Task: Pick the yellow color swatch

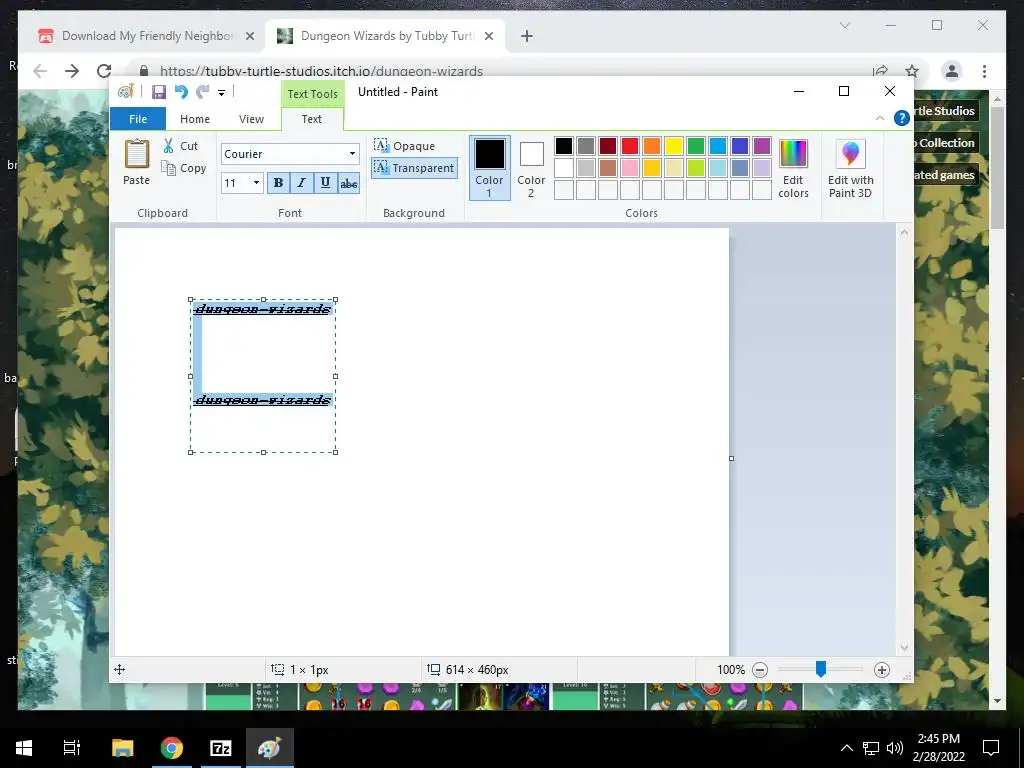Action: (674, 146)
